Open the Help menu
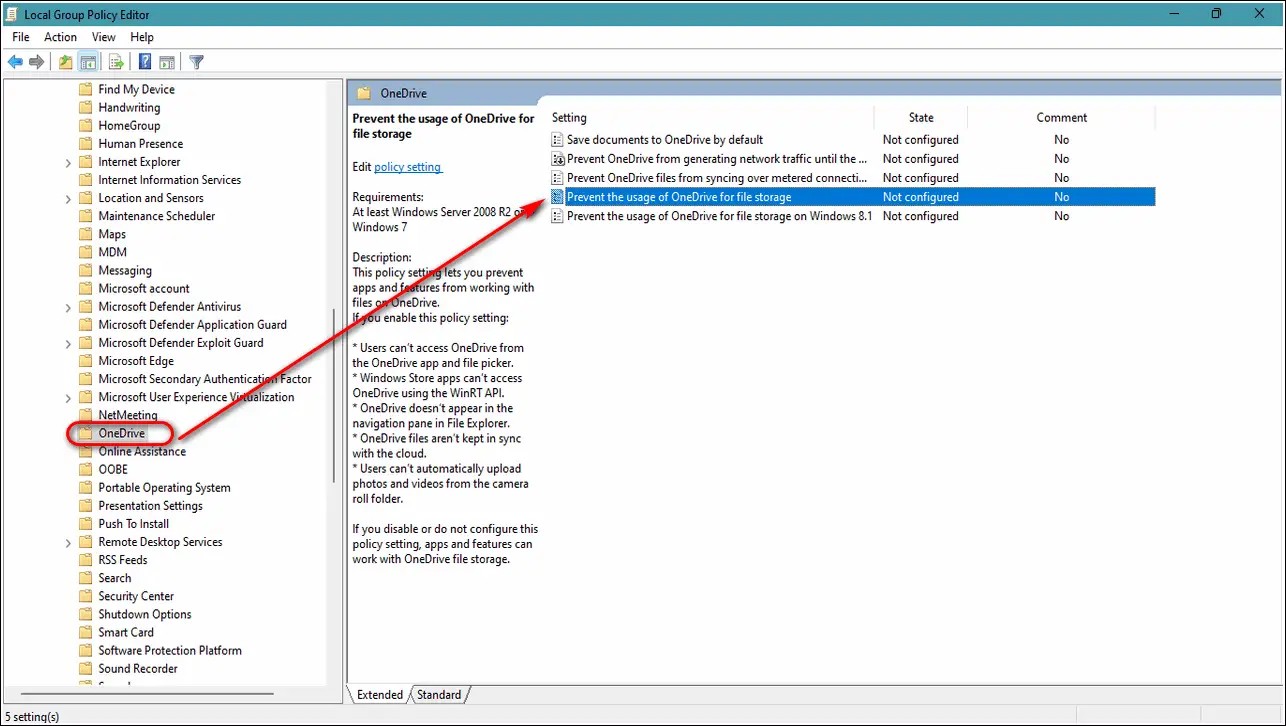Image resolution: width=1286 pixels, height=726 pixels. (x=142, y=37)
